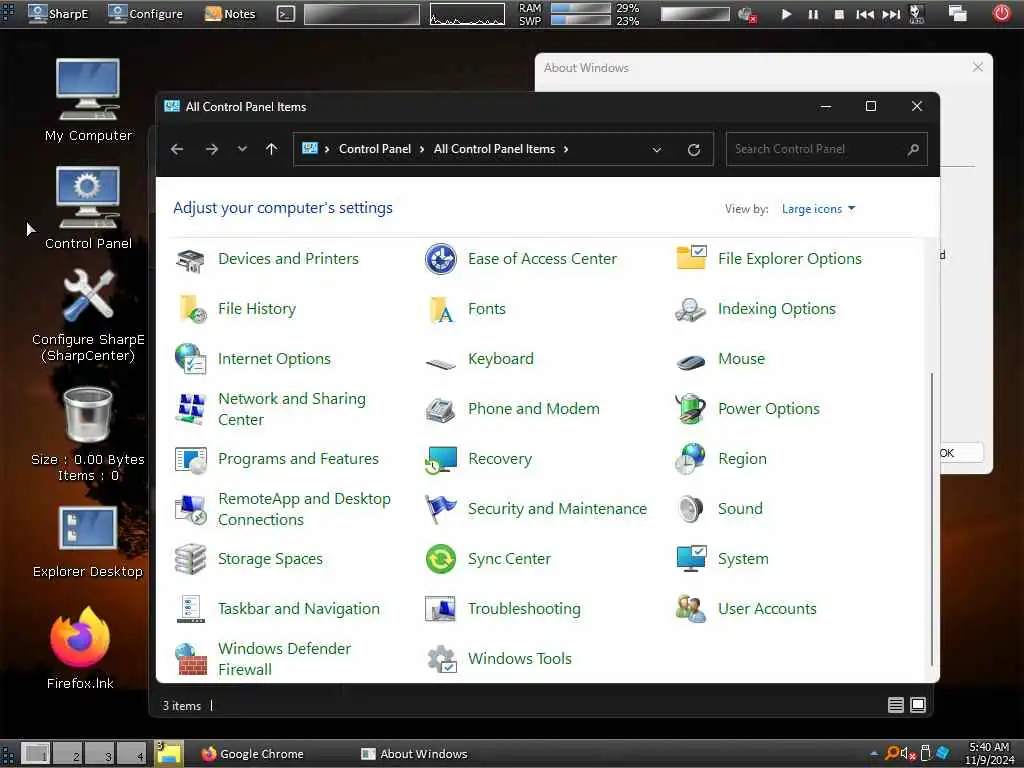Open the Network and Sharing Center icon

click(191, 409)
